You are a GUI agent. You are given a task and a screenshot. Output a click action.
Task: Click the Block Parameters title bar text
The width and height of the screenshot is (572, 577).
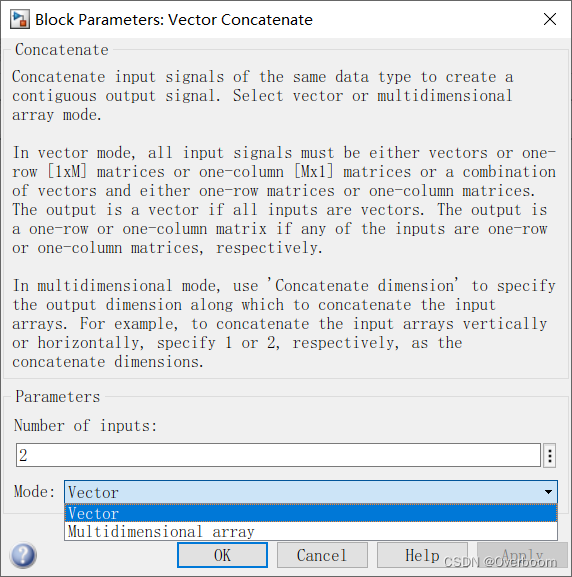pos(174,20)
